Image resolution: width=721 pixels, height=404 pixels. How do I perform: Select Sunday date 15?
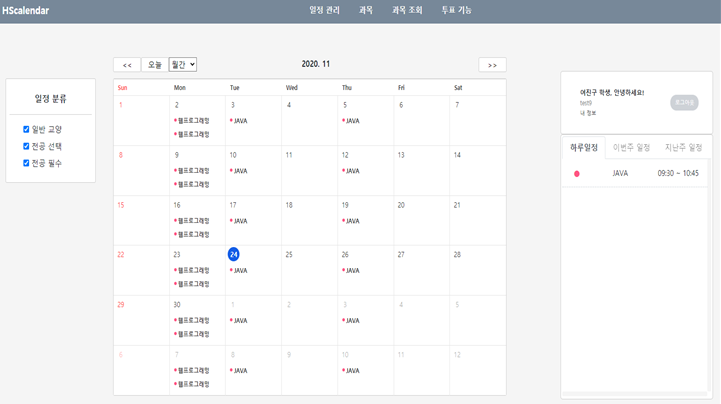coord(121,205)
